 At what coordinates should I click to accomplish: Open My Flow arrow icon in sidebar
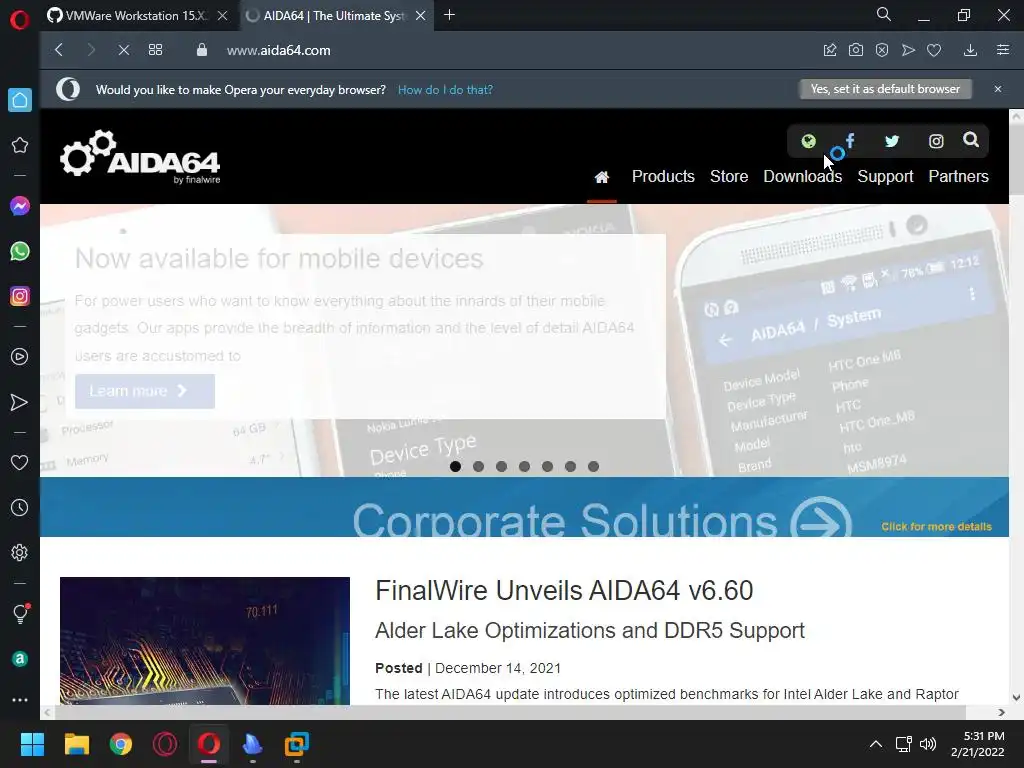click(20, 402)
